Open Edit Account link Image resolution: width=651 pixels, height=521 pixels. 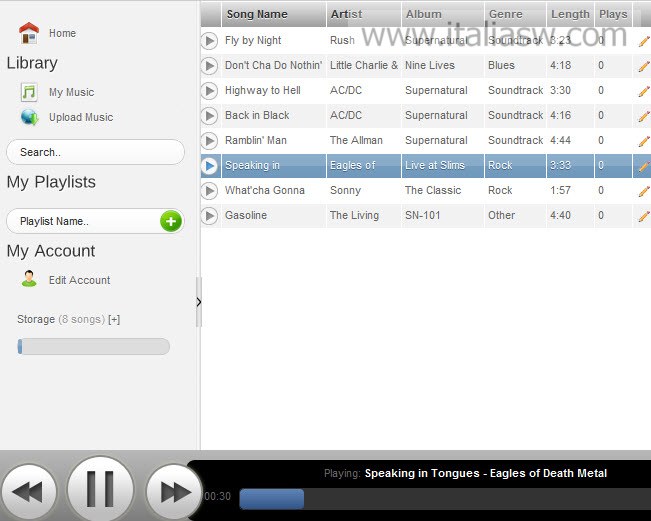pos(80,280)
